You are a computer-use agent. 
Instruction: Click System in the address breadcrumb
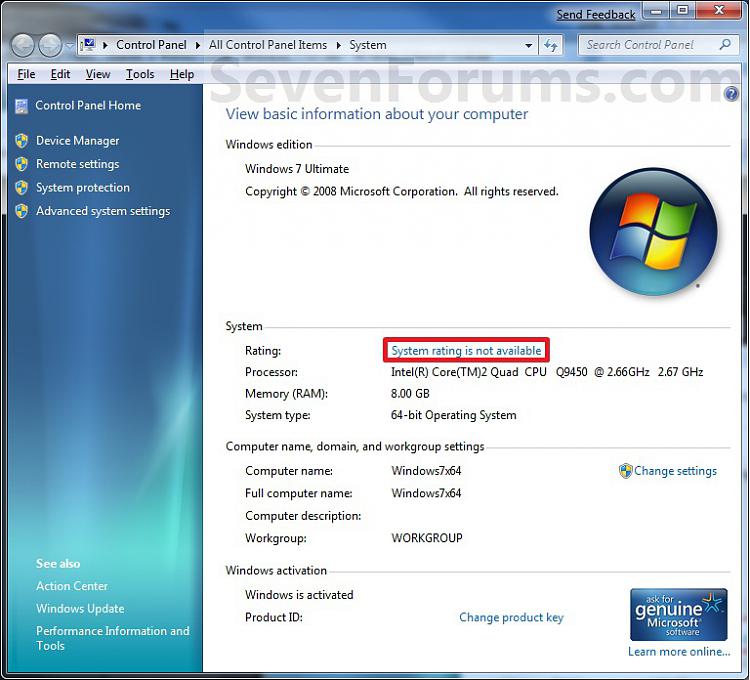coord(367,45)
